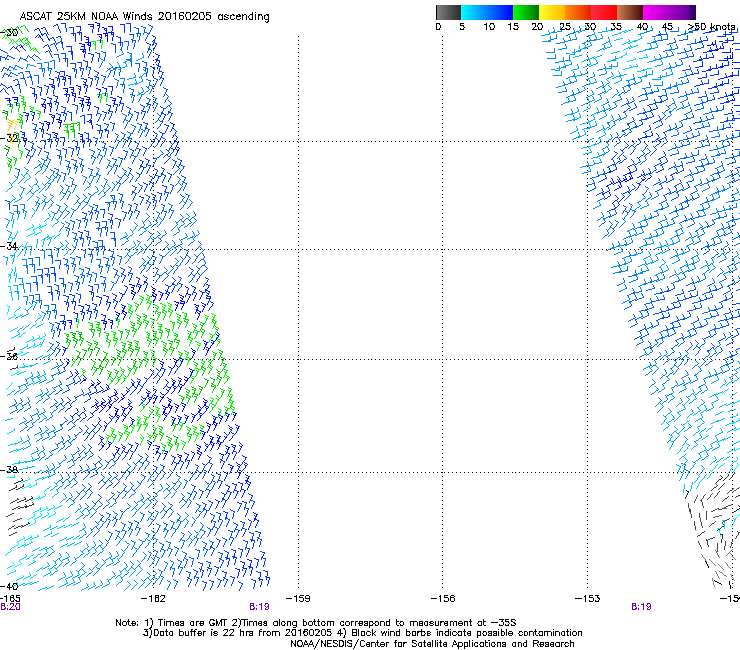Pick the gray 0-5 knots legend segment
Image resolution: width=740 pixels, height=650 pixels.
pyautogui.click(x=448, y=12)
